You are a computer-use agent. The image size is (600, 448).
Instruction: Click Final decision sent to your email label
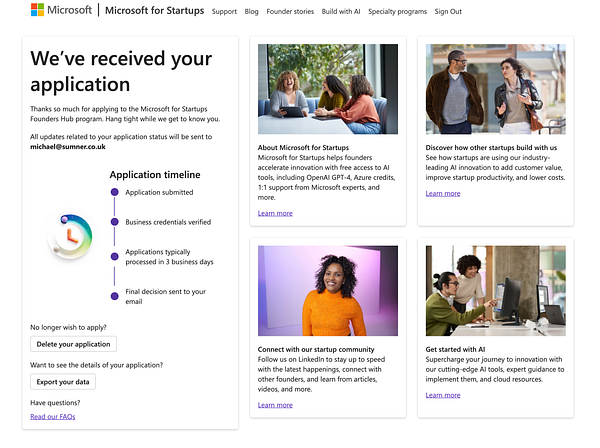165,296
